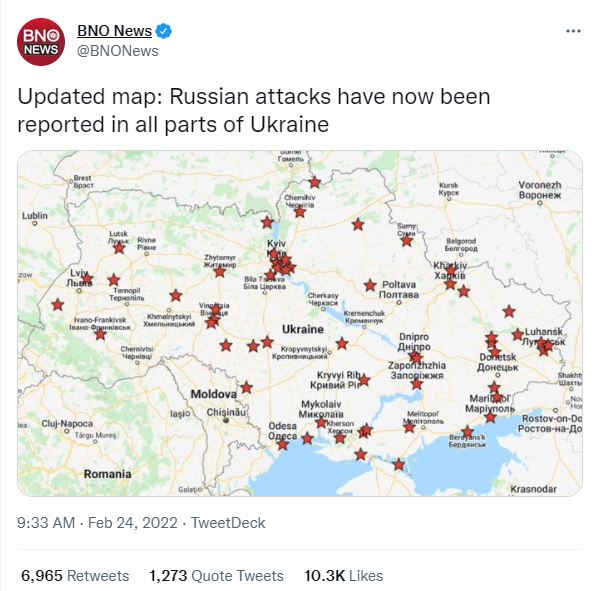Click the star marker on Lutsk
Image resolution: width=595 pixels, height=591 pixels.
119,248
